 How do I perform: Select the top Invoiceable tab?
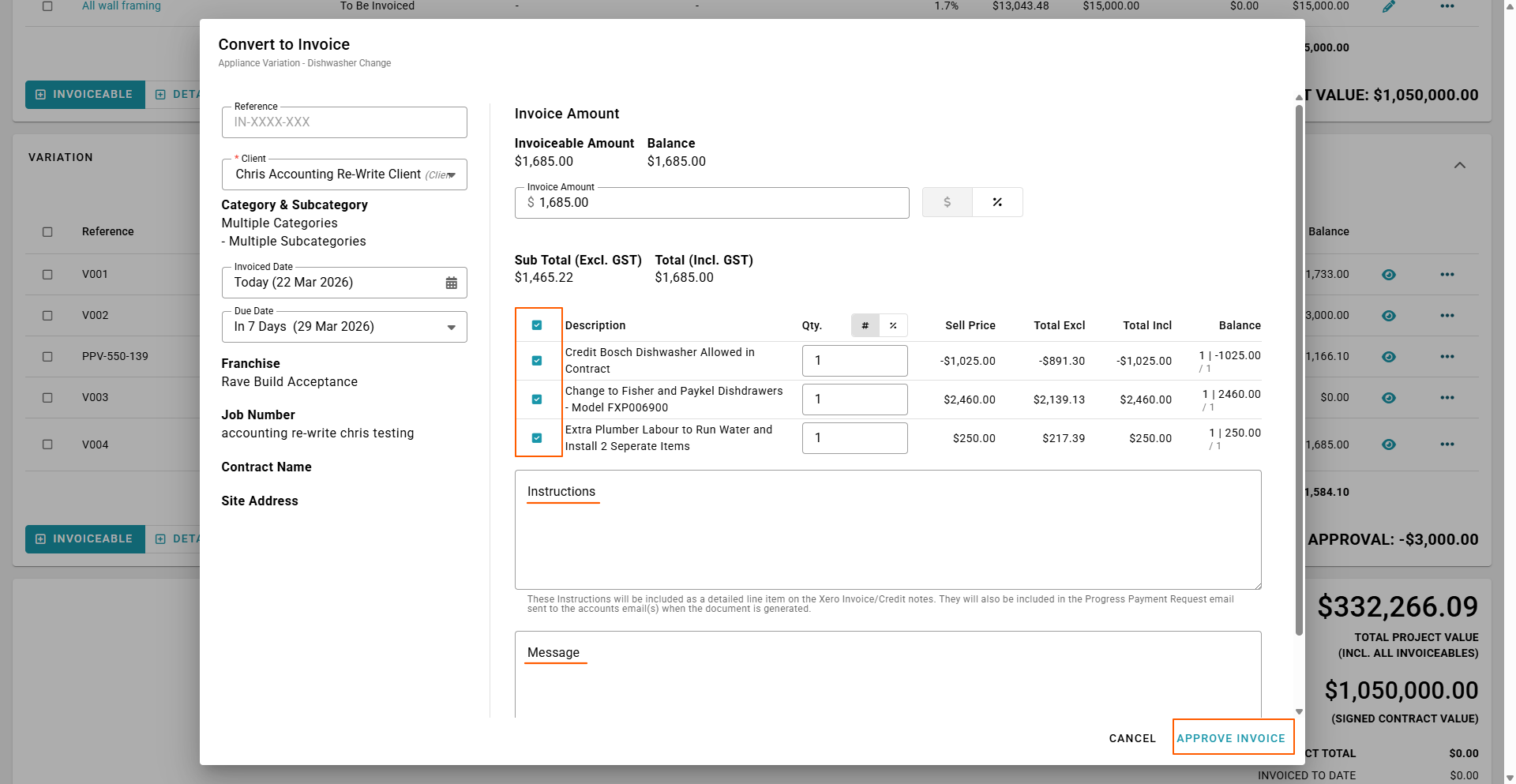click(x=84, y=94)
